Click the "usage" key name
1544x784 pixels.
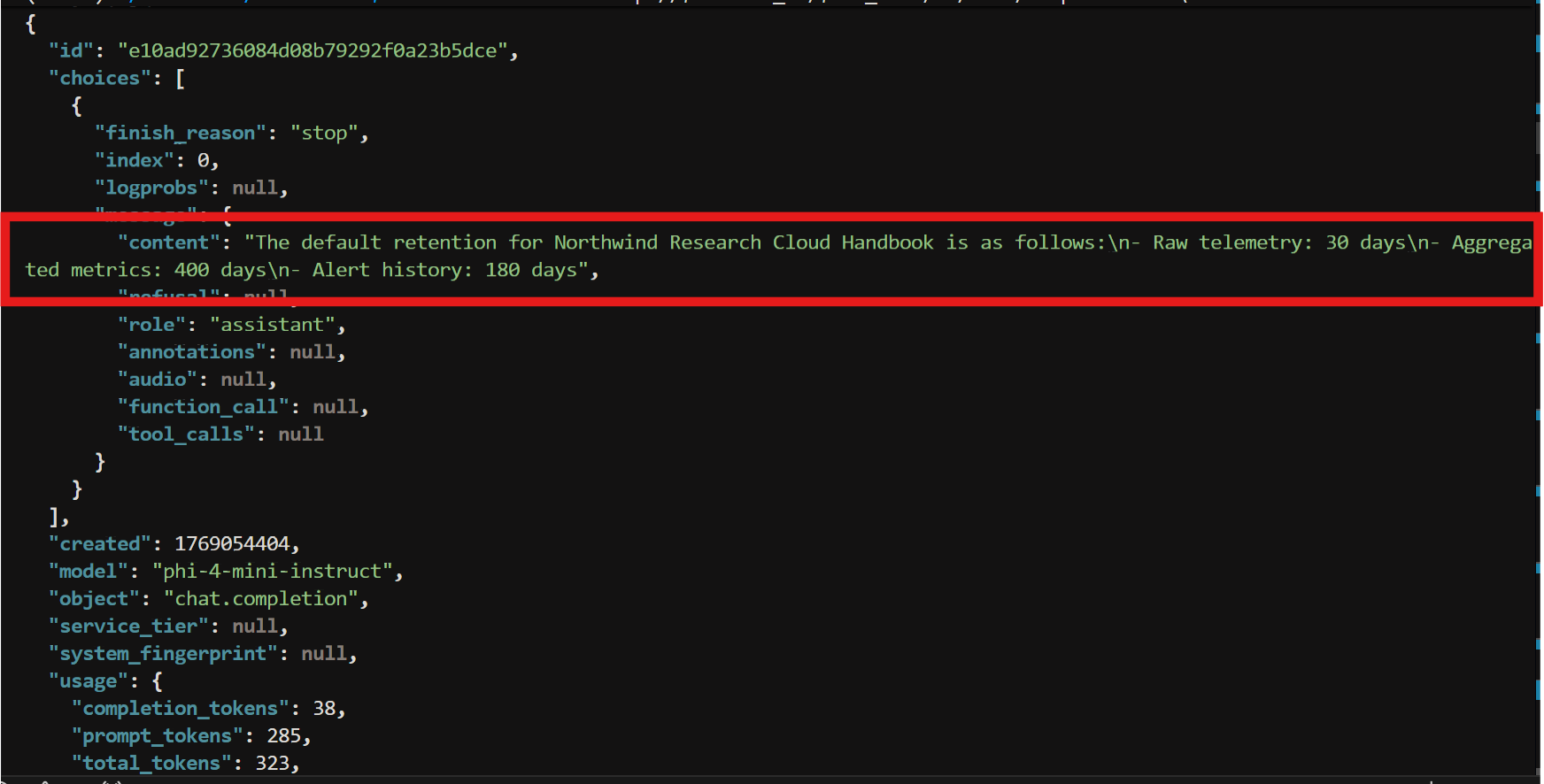[x=88, y=681]
